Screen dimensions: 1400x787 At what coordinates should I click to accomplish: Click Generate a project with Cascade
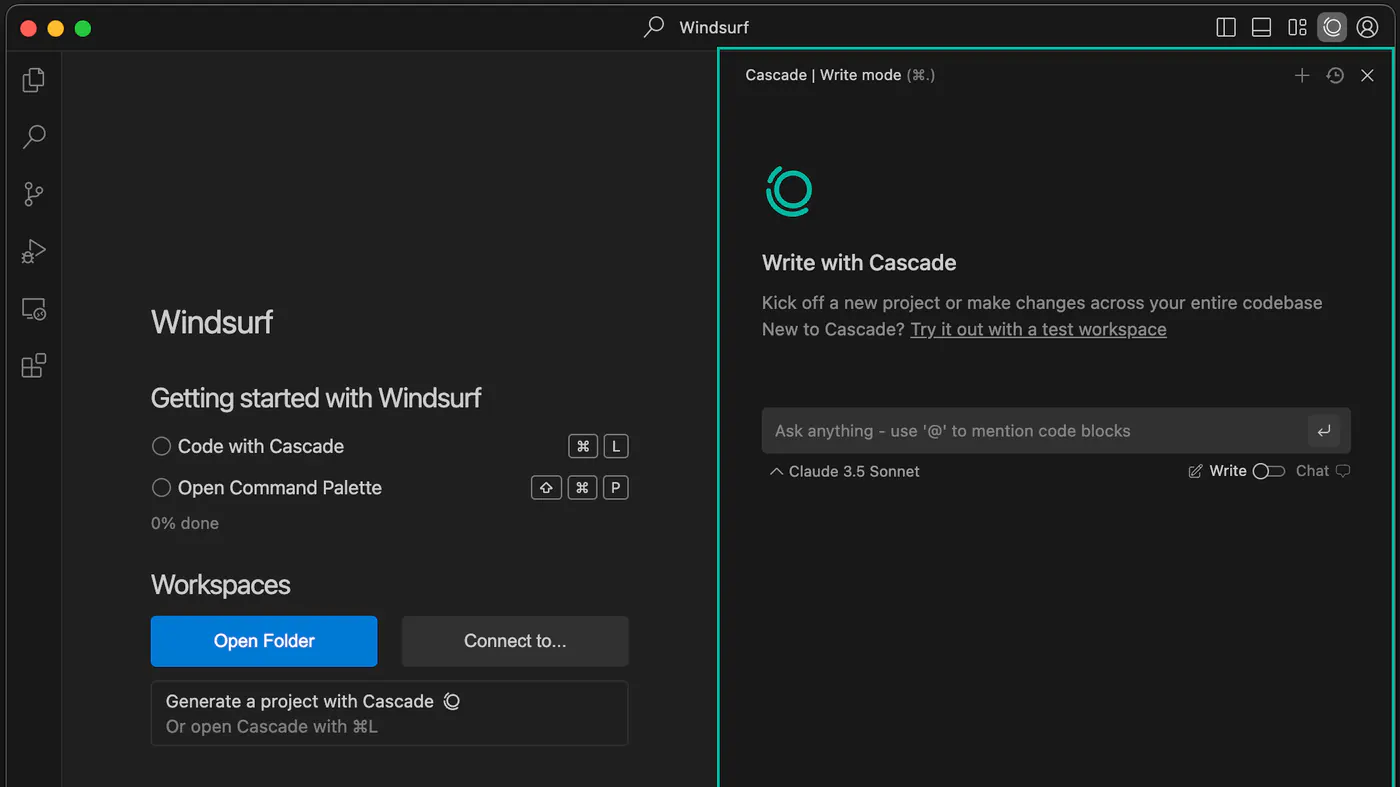pyautogui.click(x=389, y=714)
